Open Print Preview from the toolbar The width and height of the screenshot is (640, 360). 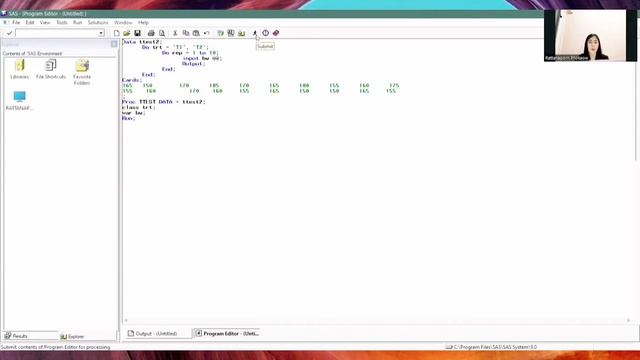tap(162, 33)
